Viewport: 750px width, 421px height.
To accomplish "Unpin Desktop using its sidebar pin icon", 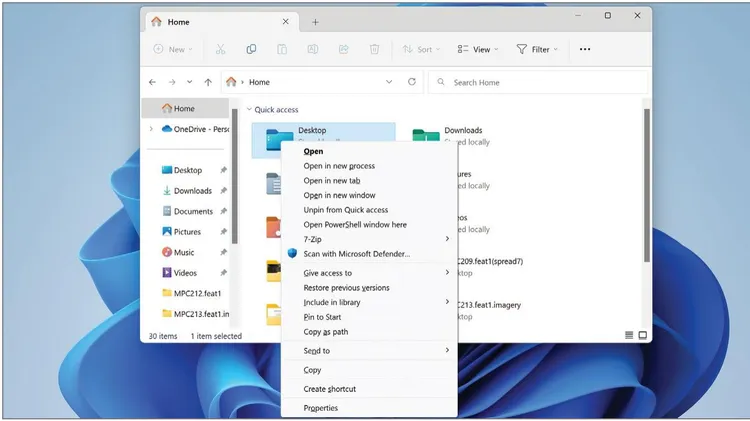I will (x=223, y=170).
